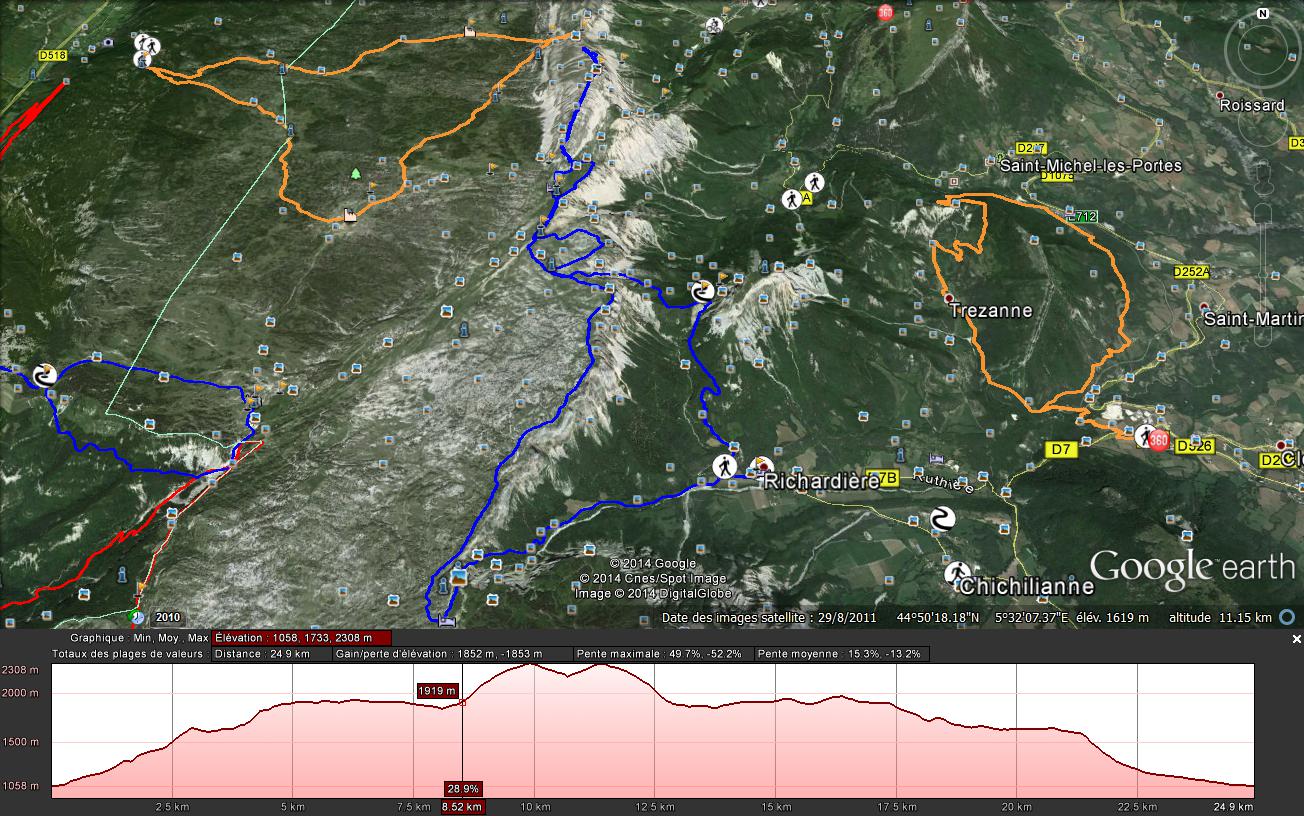This screenshot has width=1304, height=816.
Task: Click the Richardière place label
Action: (x=822, y=481)
